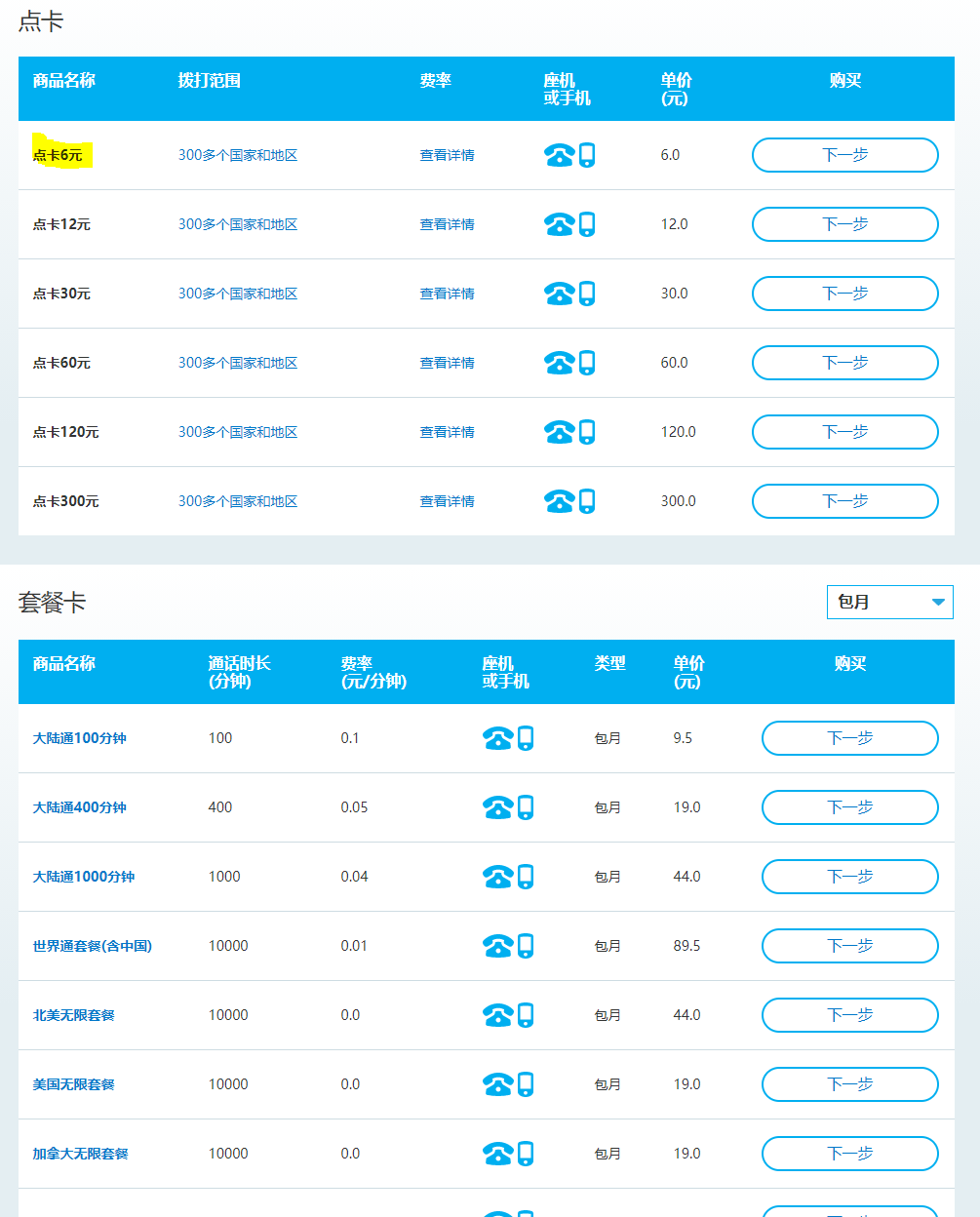Click mobile phone icon in 大陆通1000分钟 row
This screenshot has width=980, height=1217.
tap(526, 877)
